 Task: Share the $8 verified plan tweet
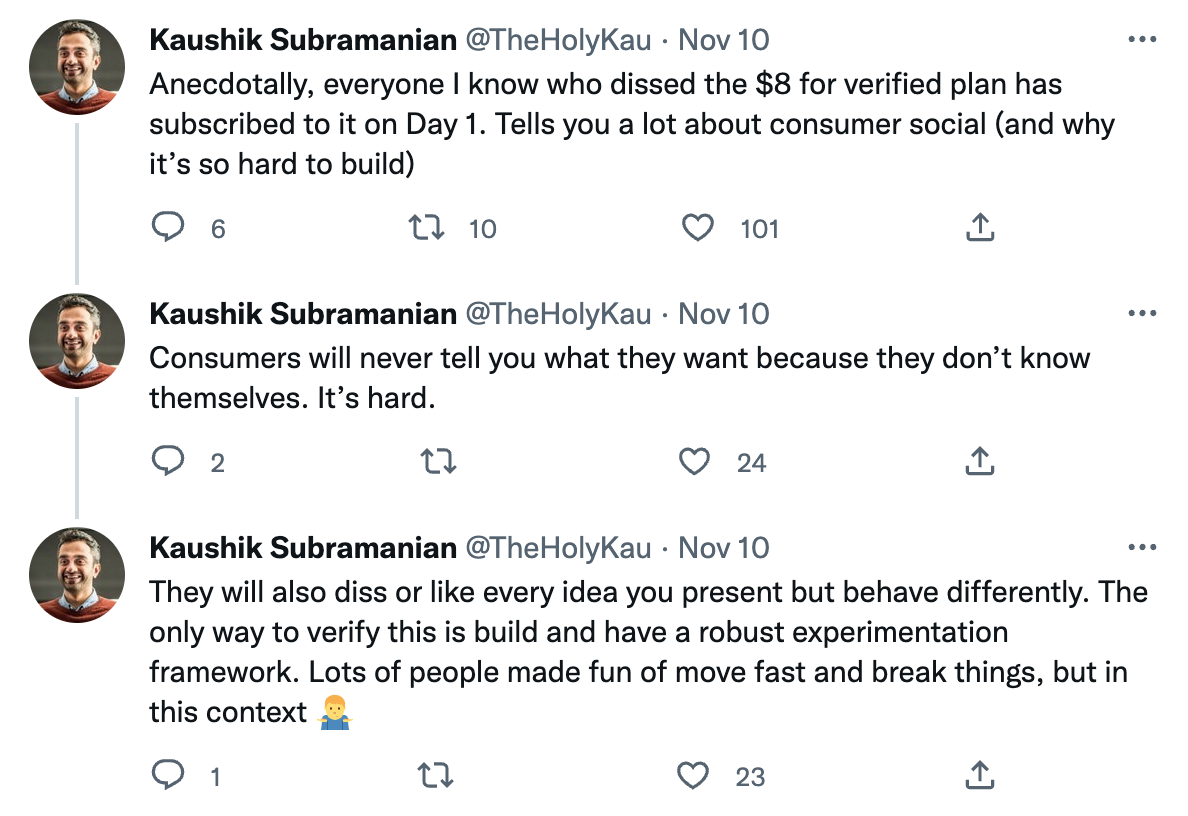click(x=980, y=228)
